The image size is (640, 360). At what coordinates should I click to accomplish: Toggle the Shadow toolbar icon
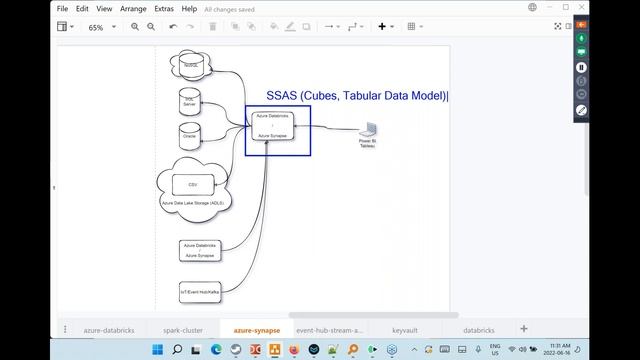[306, 27]
